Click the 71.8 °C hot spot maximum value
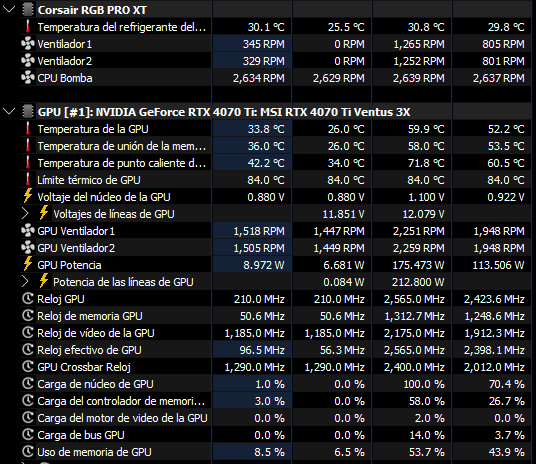The width and height of the screenshot is (536, 464). [x=426, y=163]
